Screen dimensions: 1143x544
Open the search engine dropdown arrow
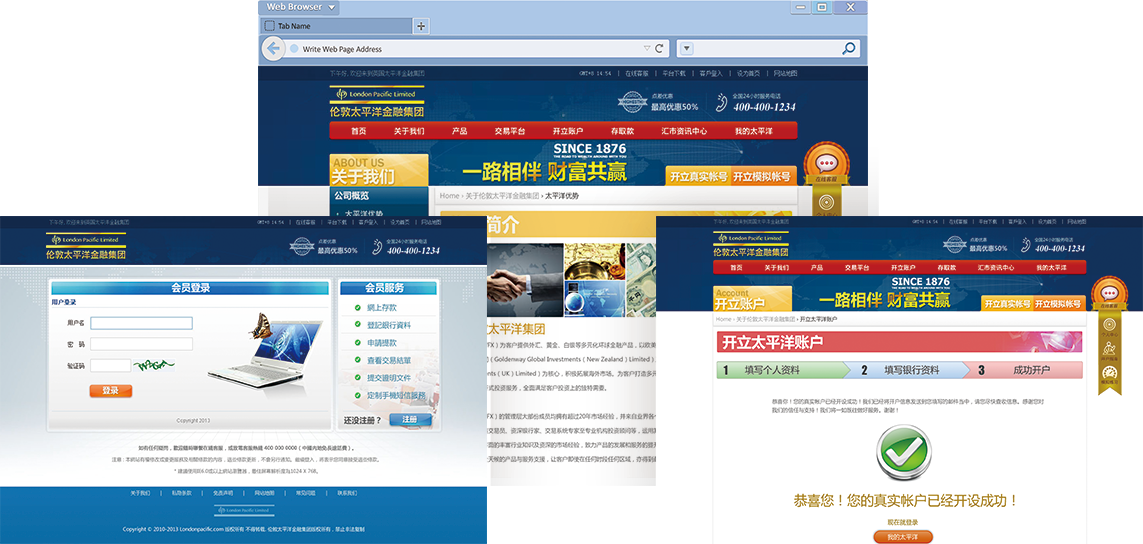click(685, 49)
